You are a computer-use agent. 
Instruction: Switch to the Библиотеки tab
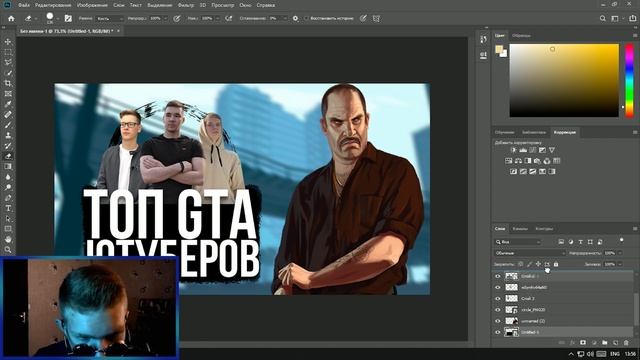point(533,133)
